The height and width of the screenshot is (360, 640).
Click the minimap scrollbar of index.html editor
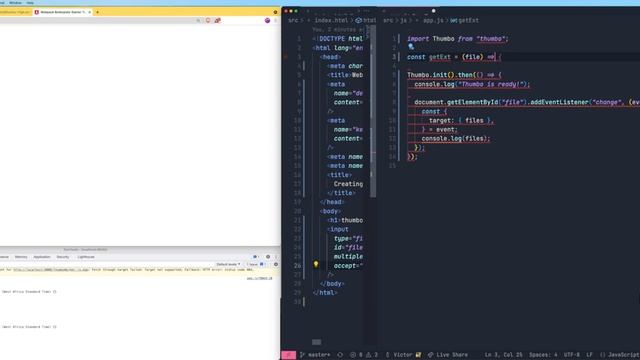(373, 110)
